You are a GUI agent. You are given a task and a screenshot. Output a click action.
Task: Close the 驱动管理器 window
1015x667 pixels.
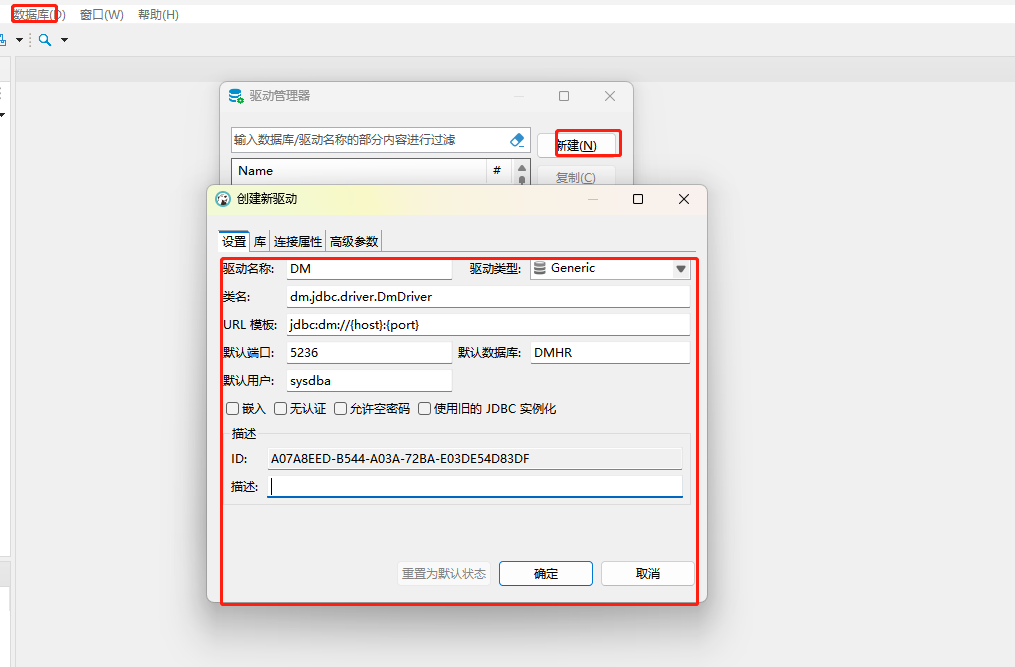pyautogui.click(x=610, y=96)
